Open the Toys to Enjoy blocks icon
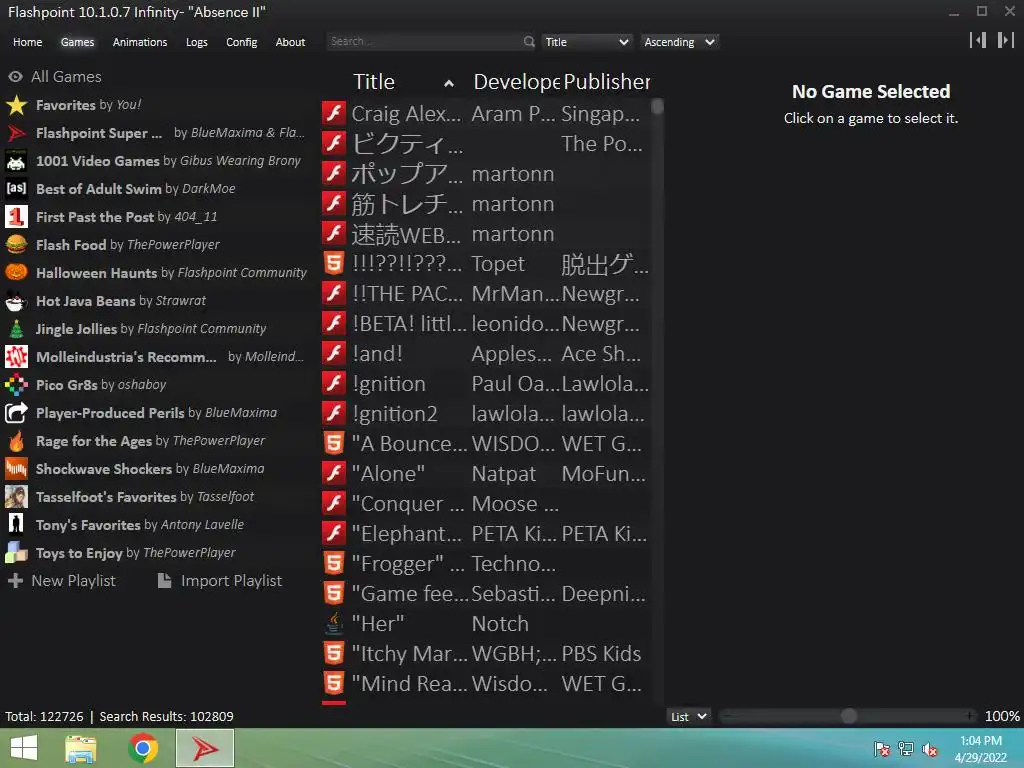 click(16, 552)
